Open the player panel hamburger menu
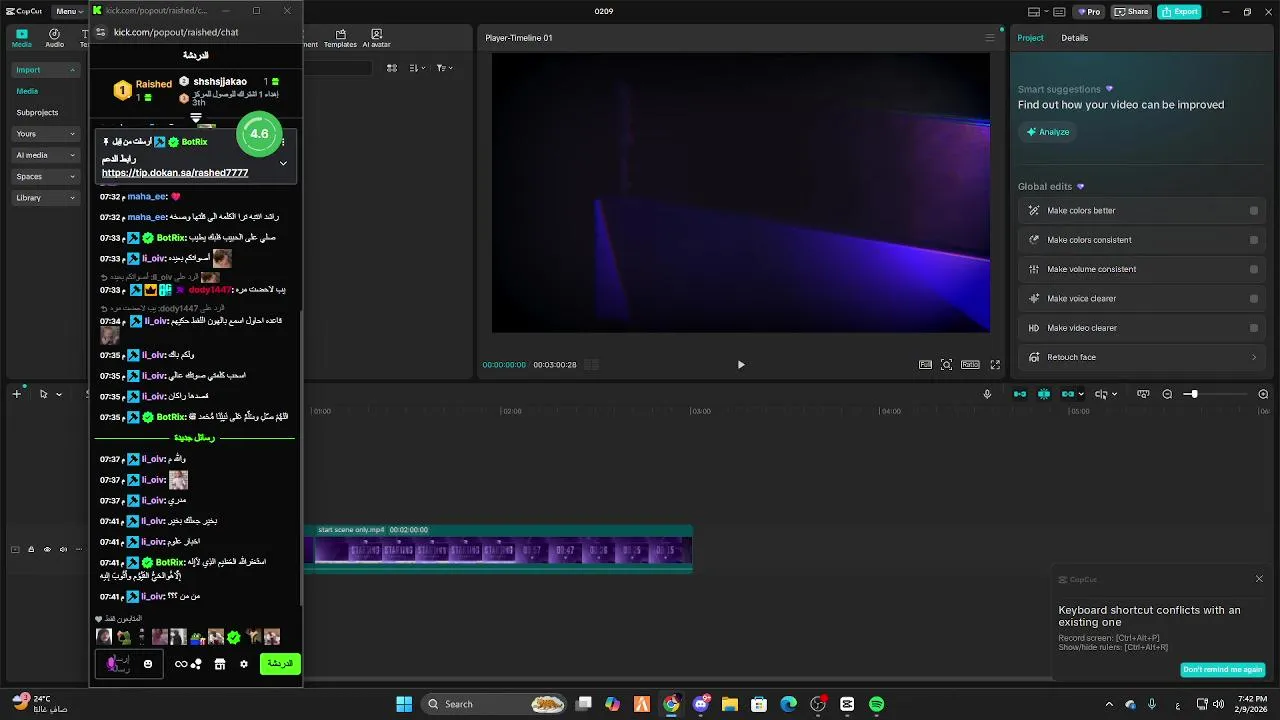The image size is (1280, 720). pyautogui.click(x=990, y=38)
